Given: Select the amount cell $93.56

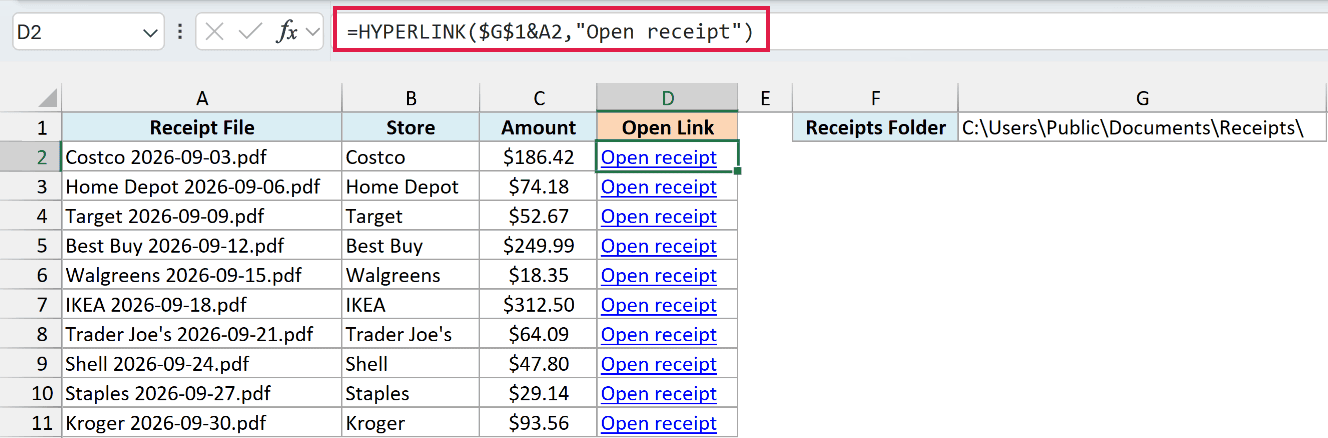Looking at the screenshot, I should 538,423.
